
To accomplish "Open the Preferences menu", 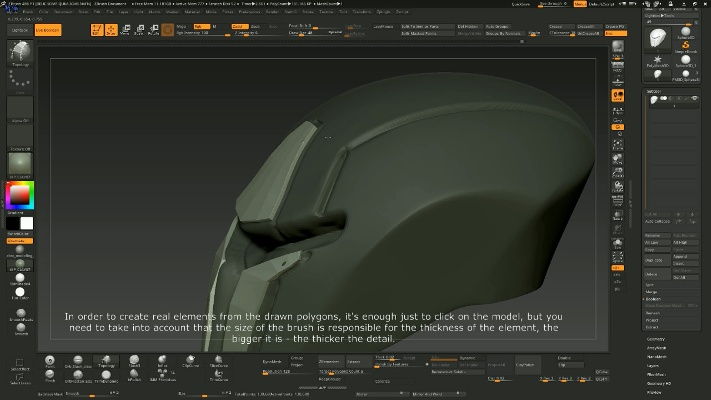I will [248, 11].
